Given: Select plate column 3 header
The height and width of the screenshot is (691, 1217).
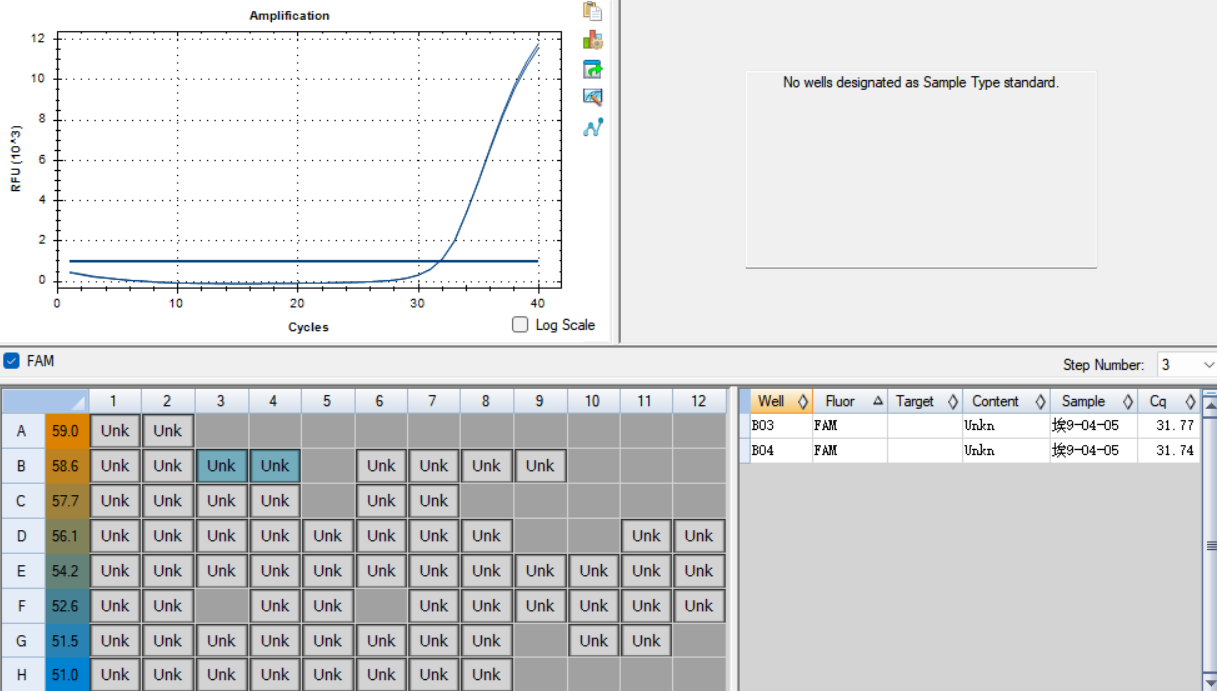Looking at the screenshot, I should point(221,401).
